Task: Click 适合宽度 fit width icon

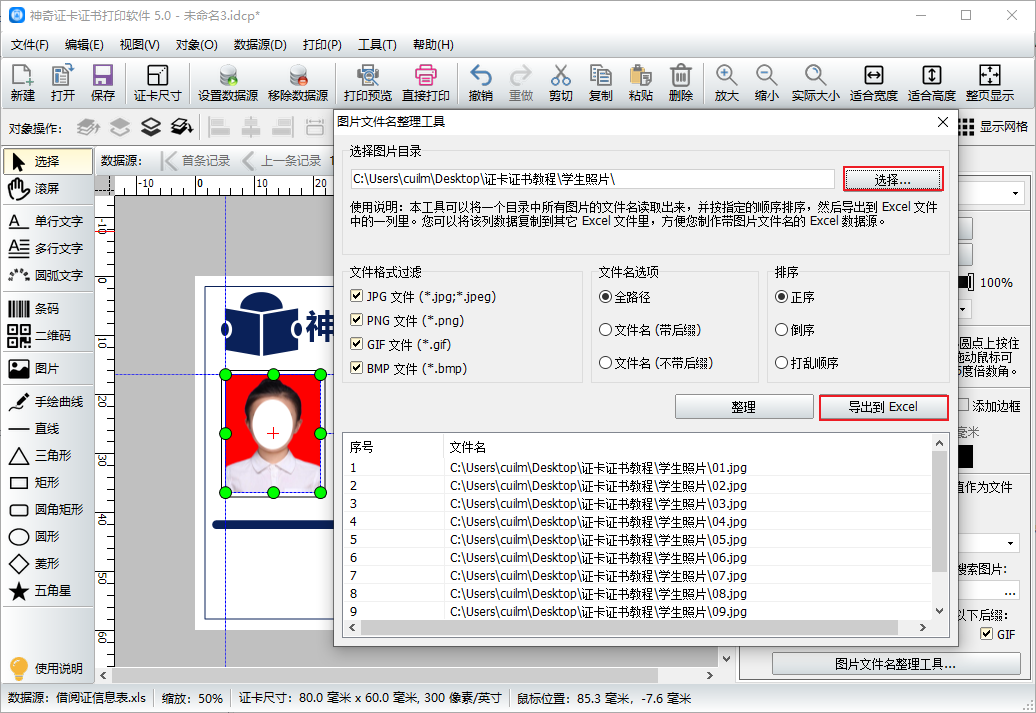Action: [873, 83]
